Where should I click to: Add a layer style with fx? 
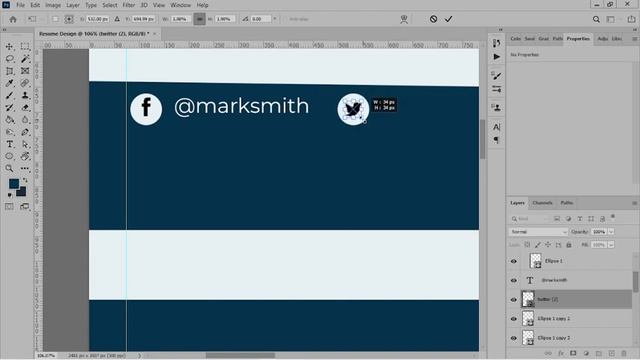[x=561, y=353]
